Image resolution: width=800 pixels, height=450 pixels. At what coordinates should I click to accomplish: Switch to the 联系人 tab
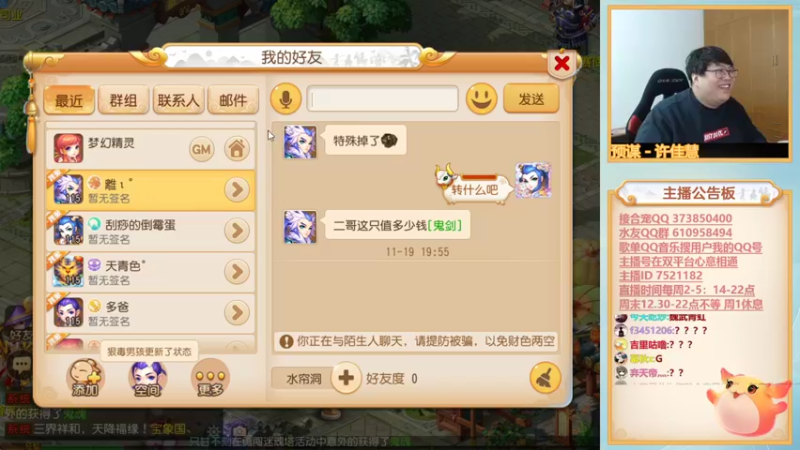pyautogui.click(x=179, y=100)
